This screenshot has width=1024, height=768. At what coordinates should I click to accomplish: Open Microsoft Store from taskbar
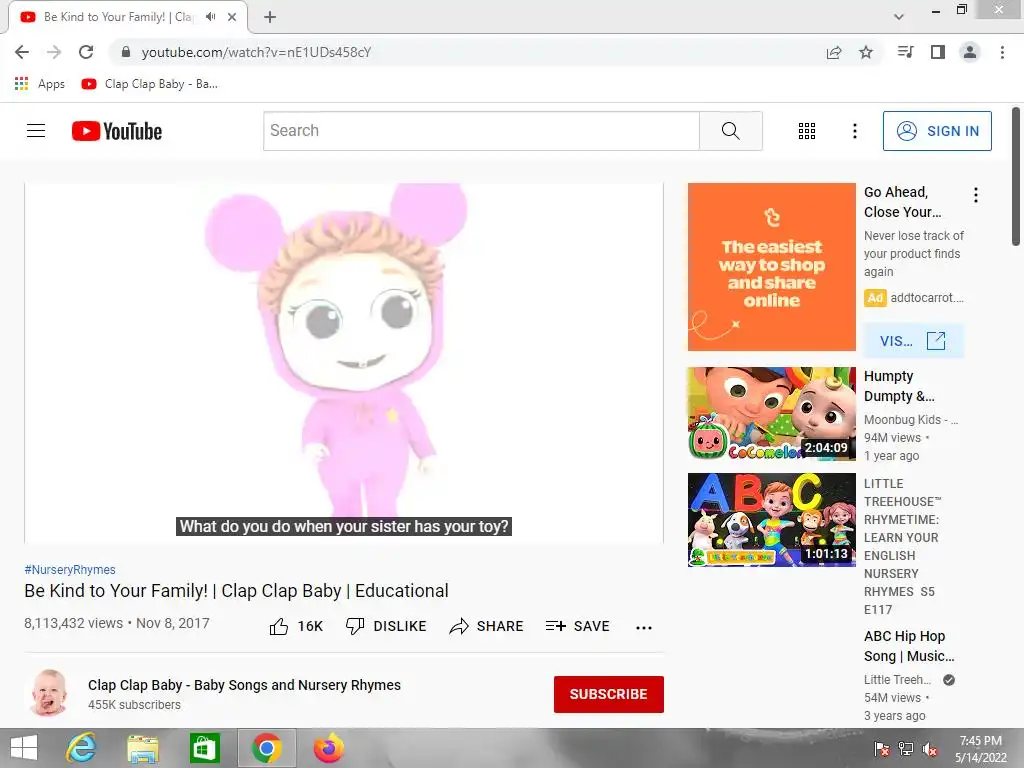[204, 748]
